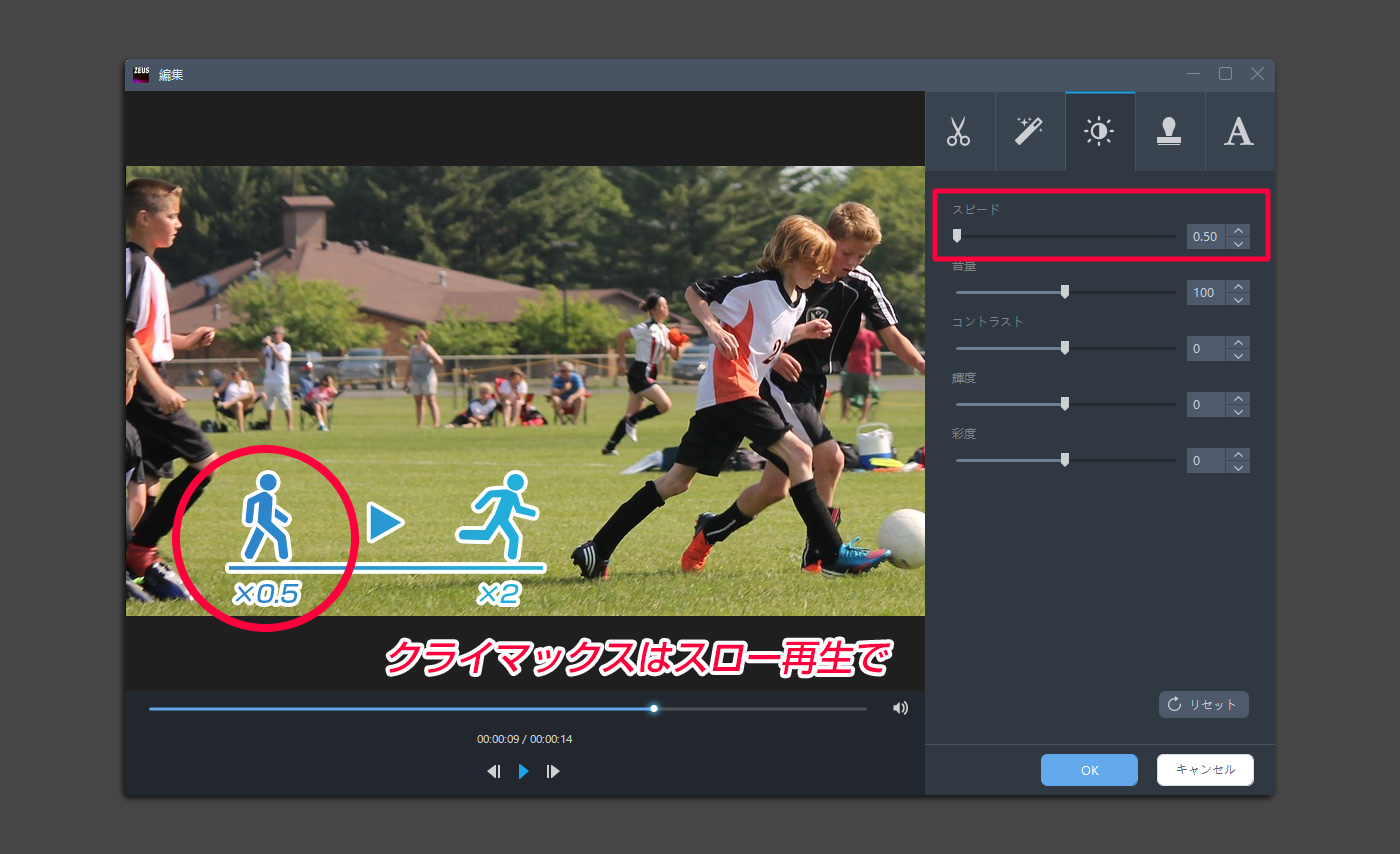
Task: Click the キャンセル cancel button
Action: (1205, 770)
